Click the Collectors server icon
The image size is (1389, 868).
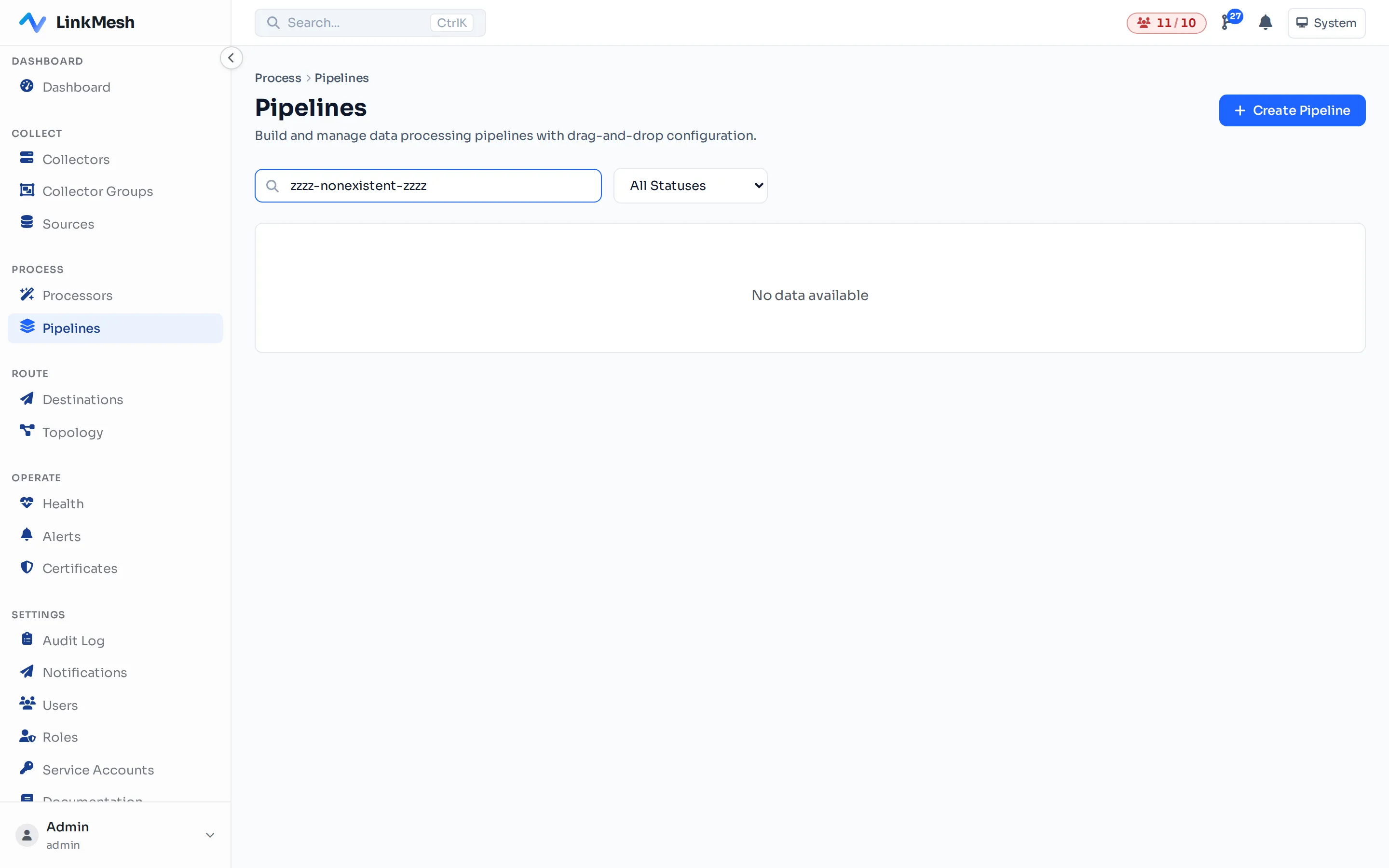[27, 158]
